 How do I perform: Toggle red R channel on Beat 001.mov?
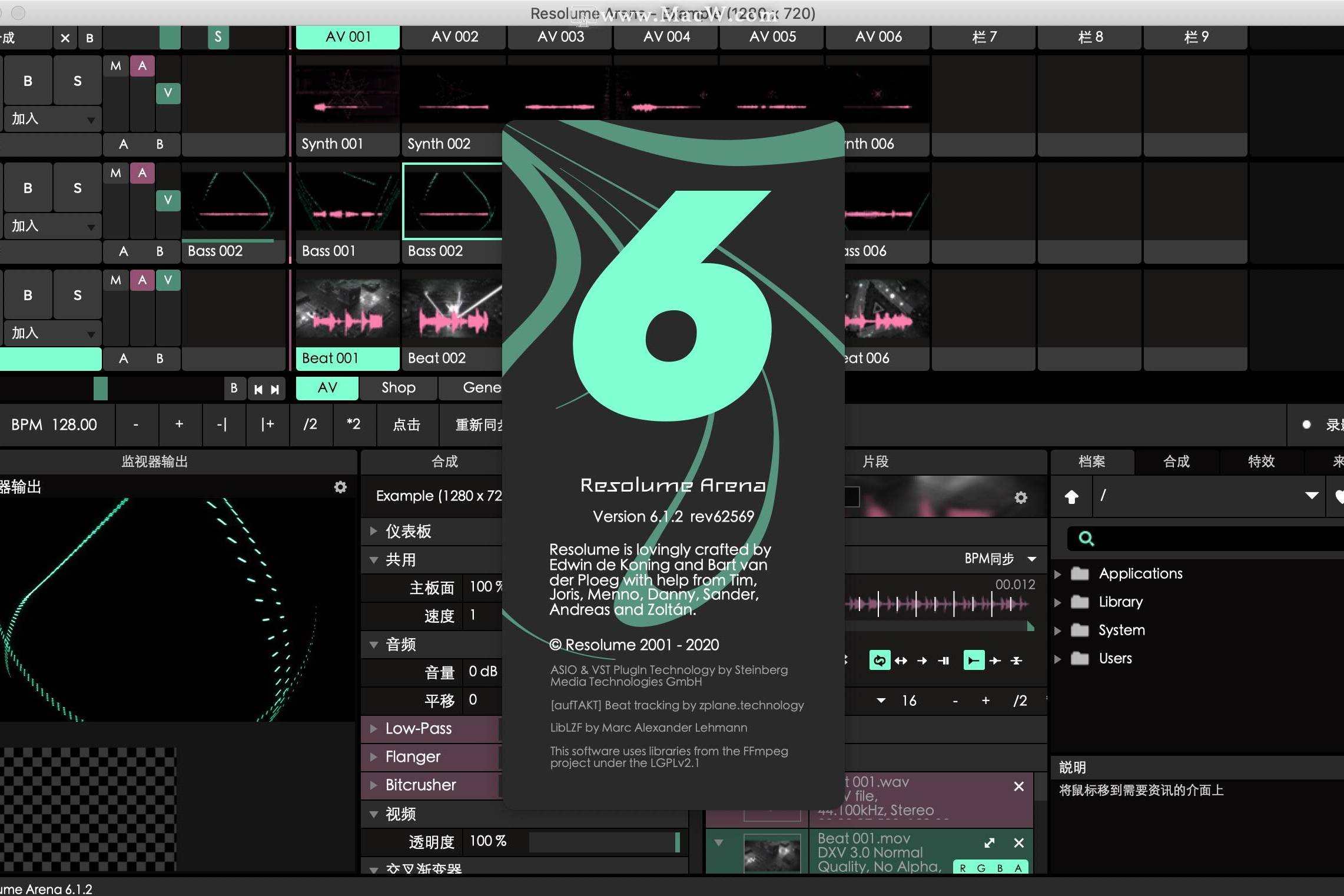point(963,868)
